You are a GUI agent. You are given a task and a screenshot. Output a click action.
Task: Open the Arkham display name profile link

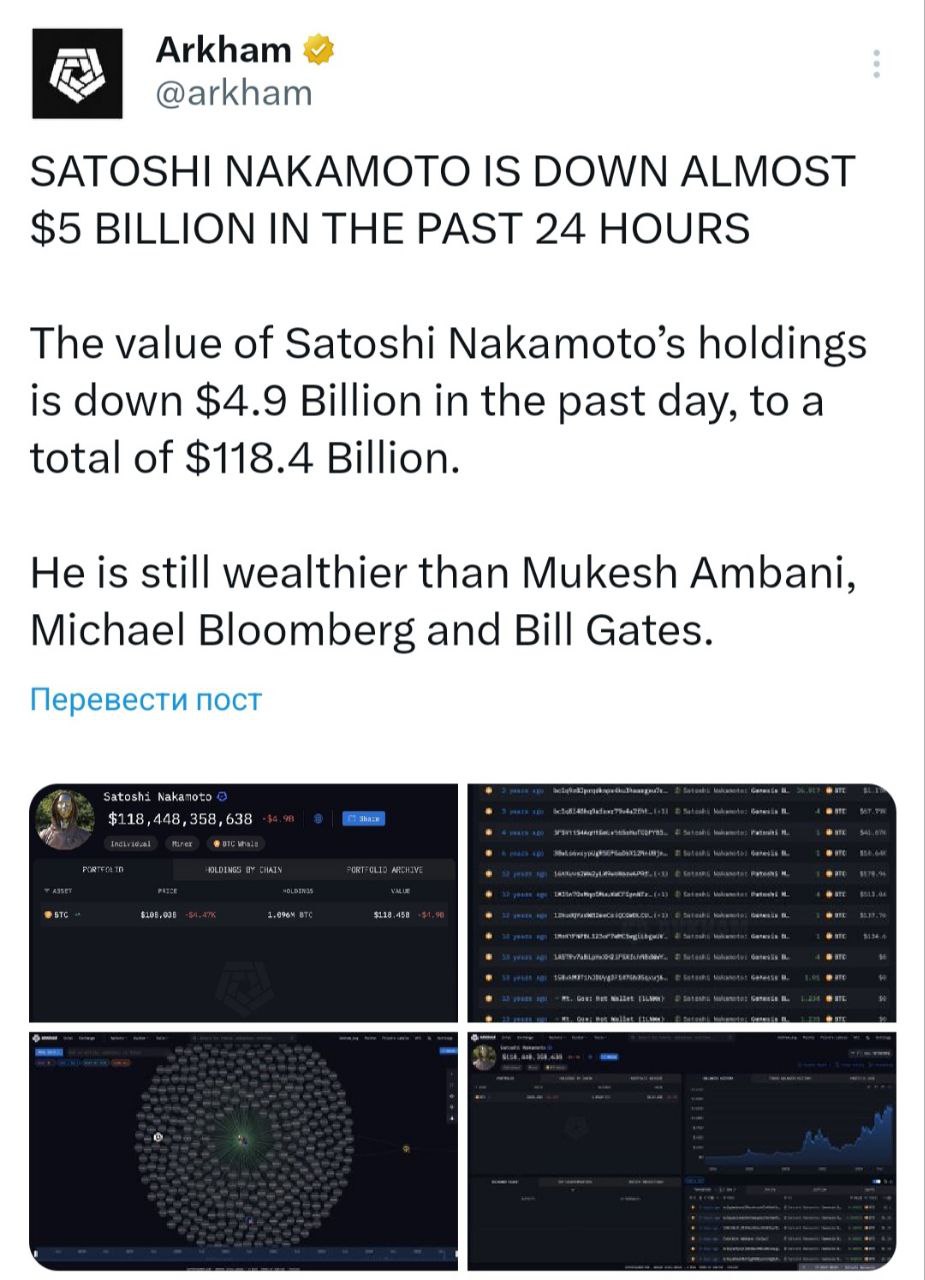(x=224, y=49)
